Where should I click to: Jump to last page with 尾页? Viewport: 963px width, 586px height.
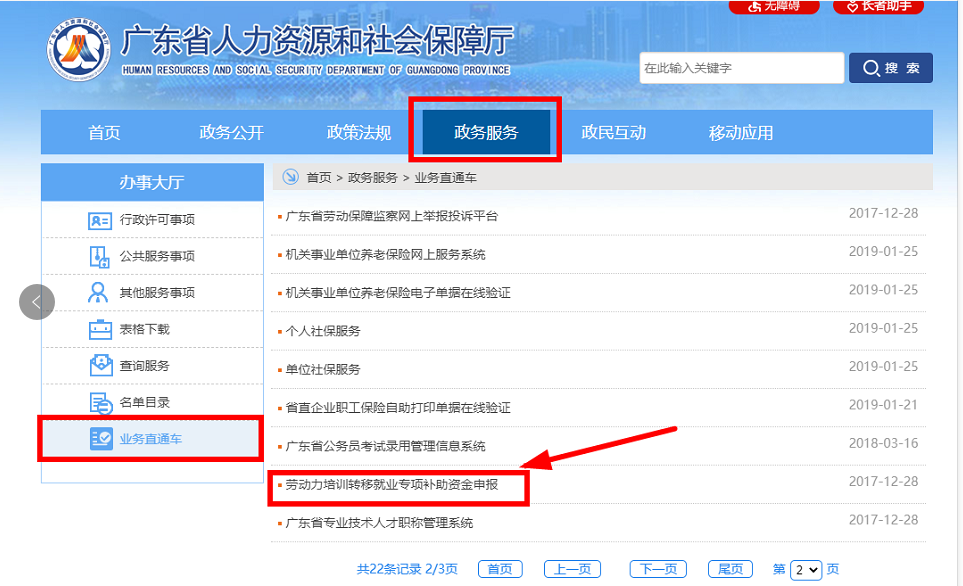(x=730, y=569)
